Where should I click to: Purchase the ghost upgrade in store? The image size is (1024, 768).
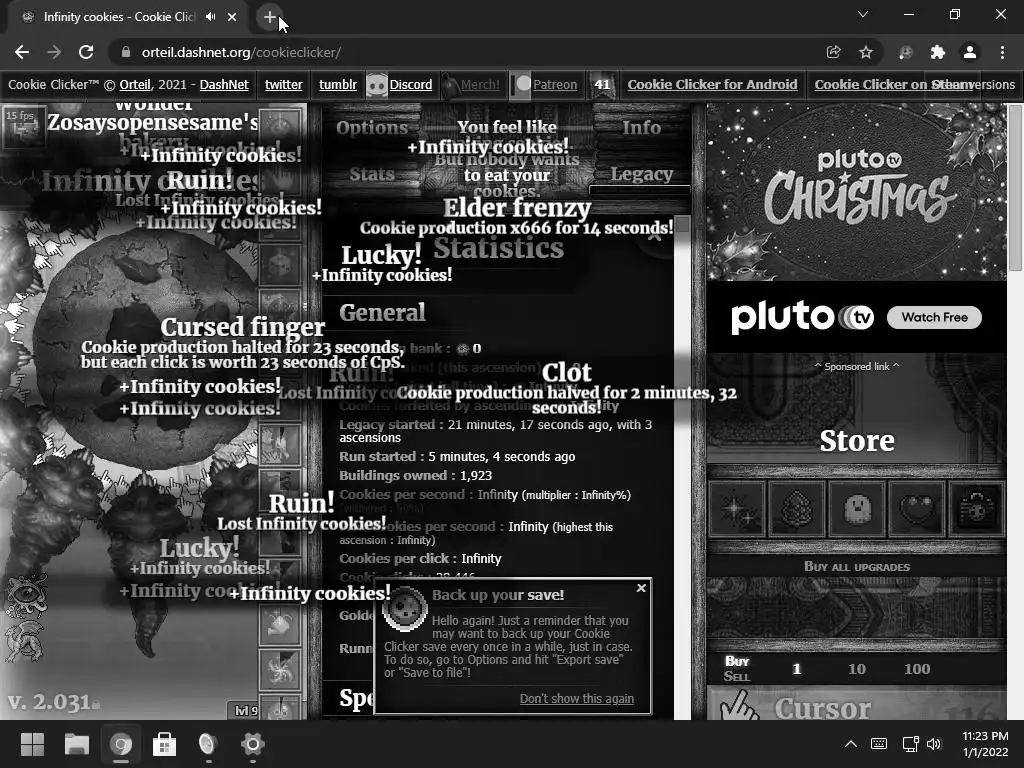tap(857, 508)
